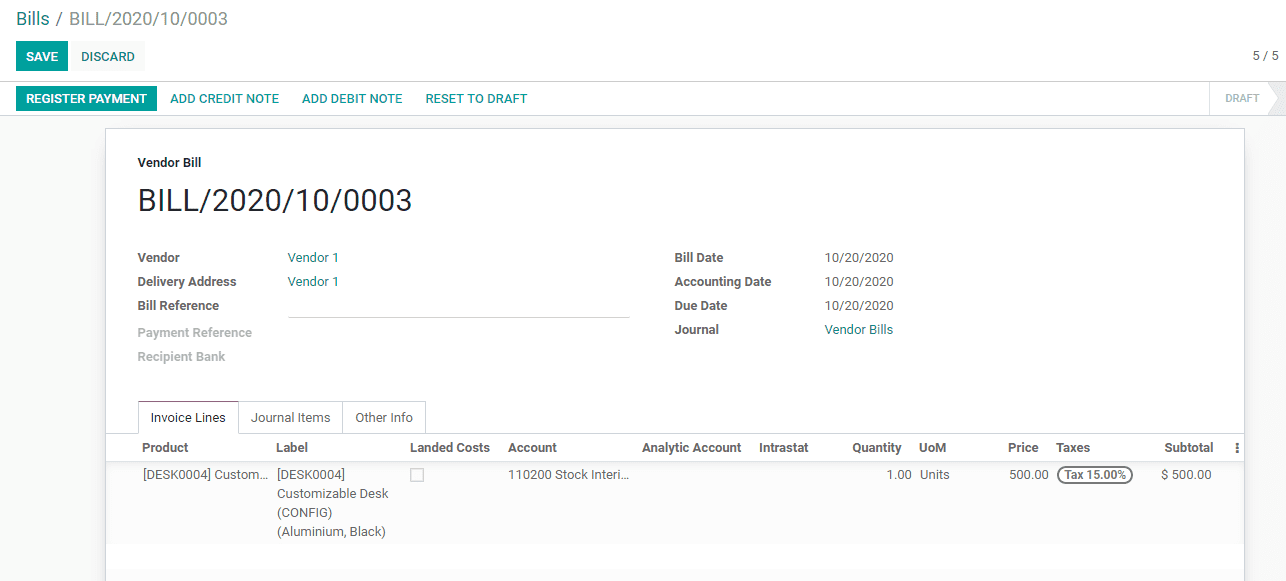
Task: Click ADD DEBIT NOTE
Action: click(x=352, y=98)
